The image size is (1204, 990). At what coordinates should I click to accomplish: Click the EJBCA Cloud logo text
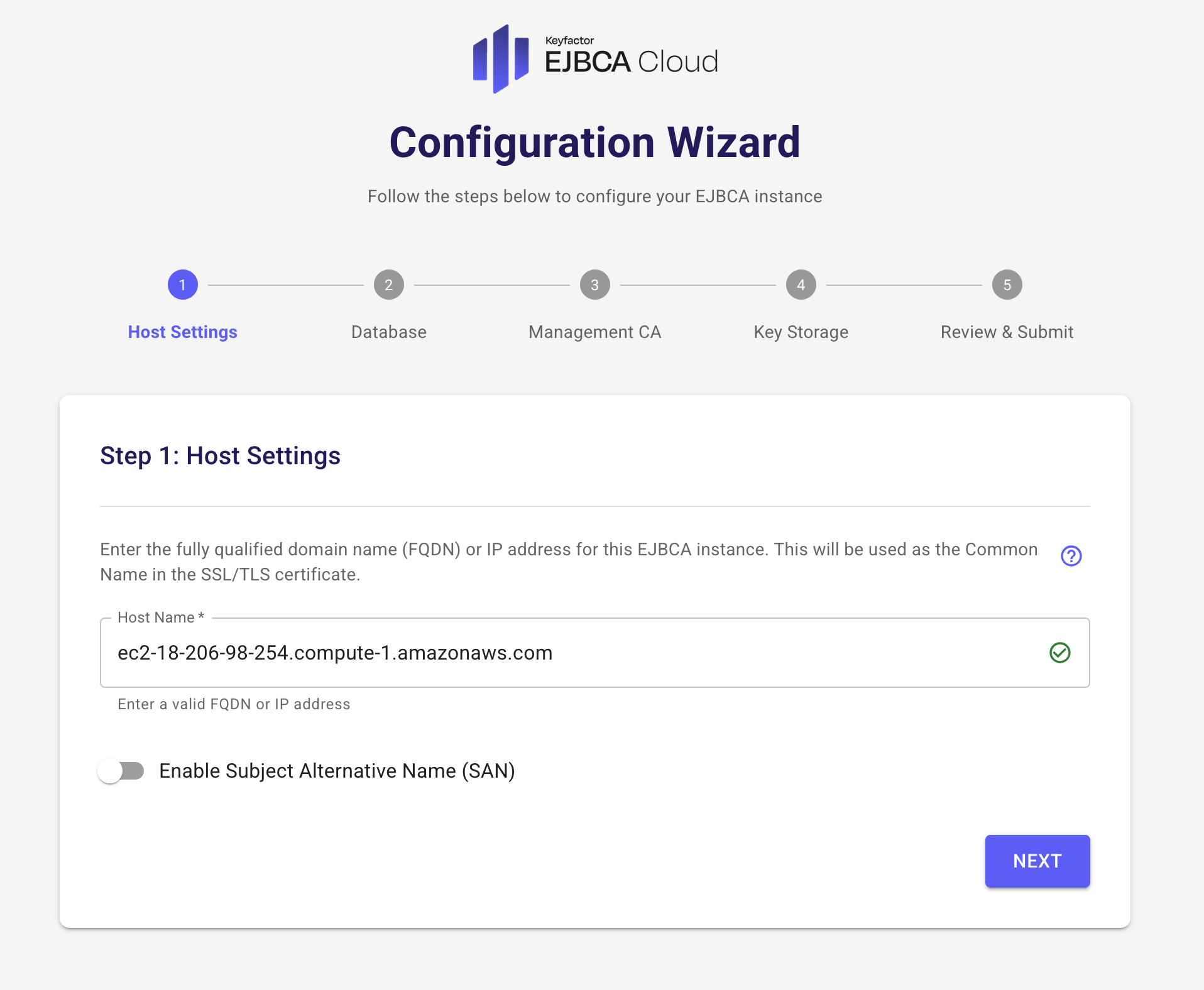click(631, 62)
